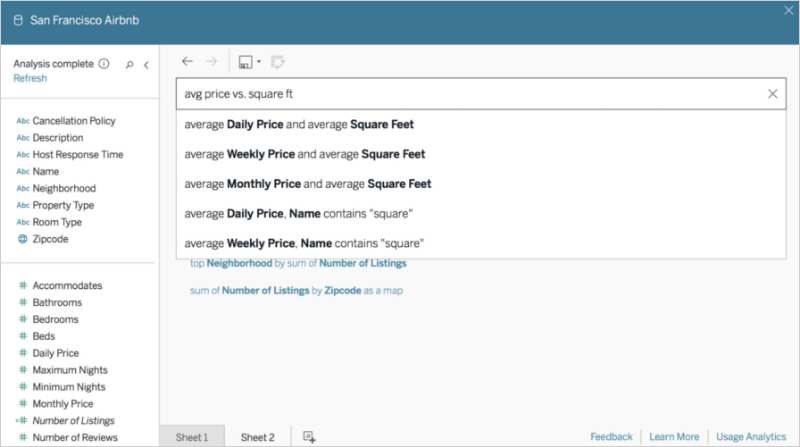Close the San Francisco Airbnb dialog

(x=789, y=10)
